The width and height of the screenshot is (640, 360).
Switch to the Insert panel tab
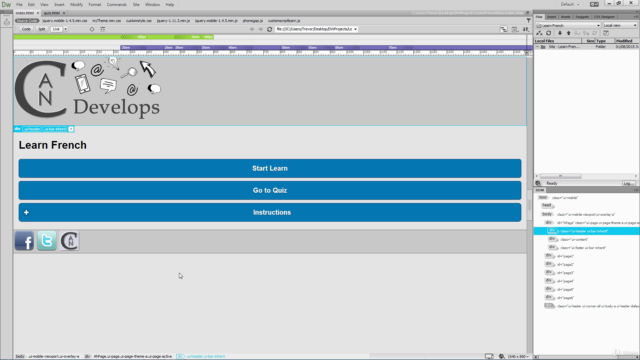click(551, 17)
